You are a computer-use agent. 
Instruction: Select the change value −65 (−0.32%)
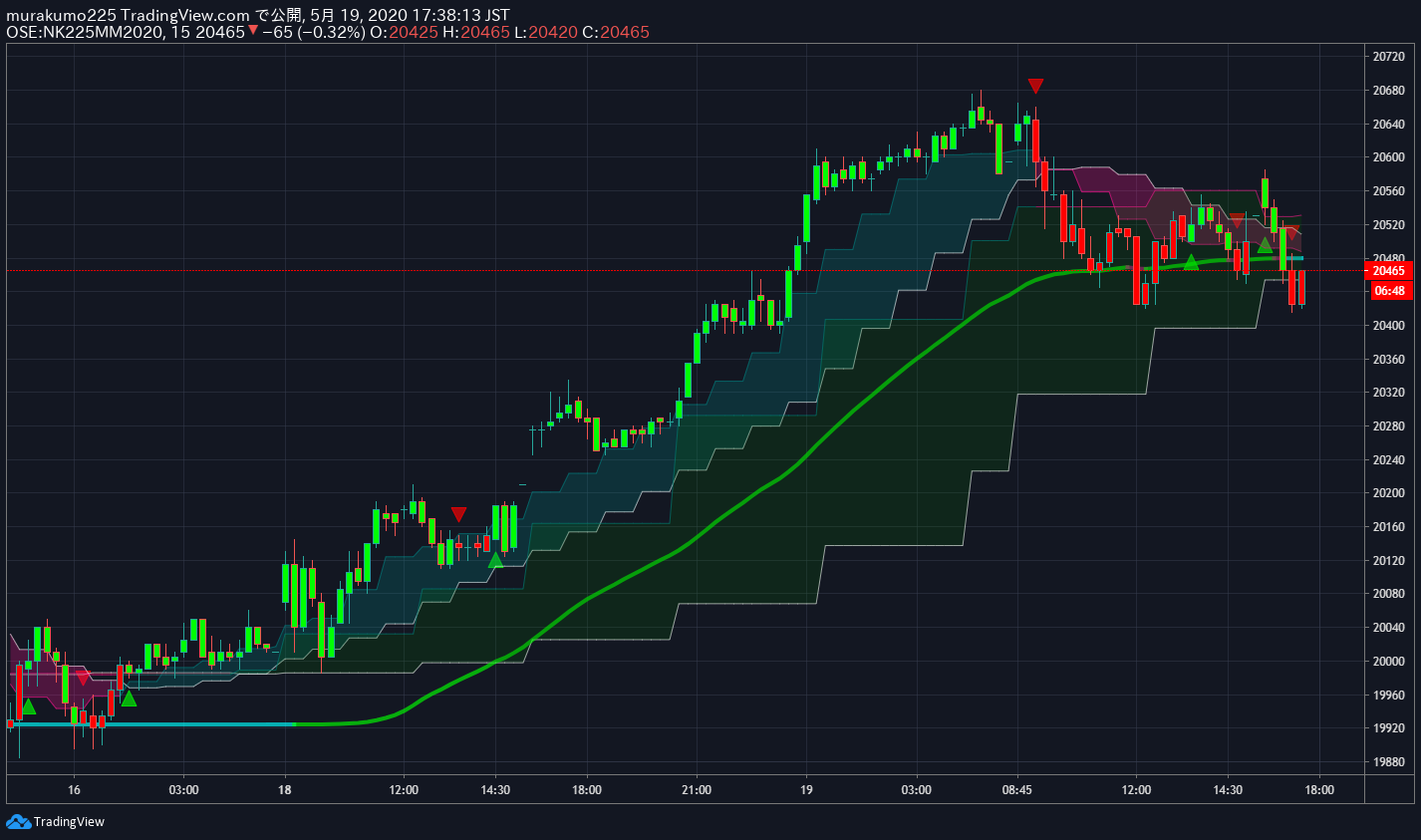(x=313, y=32)
